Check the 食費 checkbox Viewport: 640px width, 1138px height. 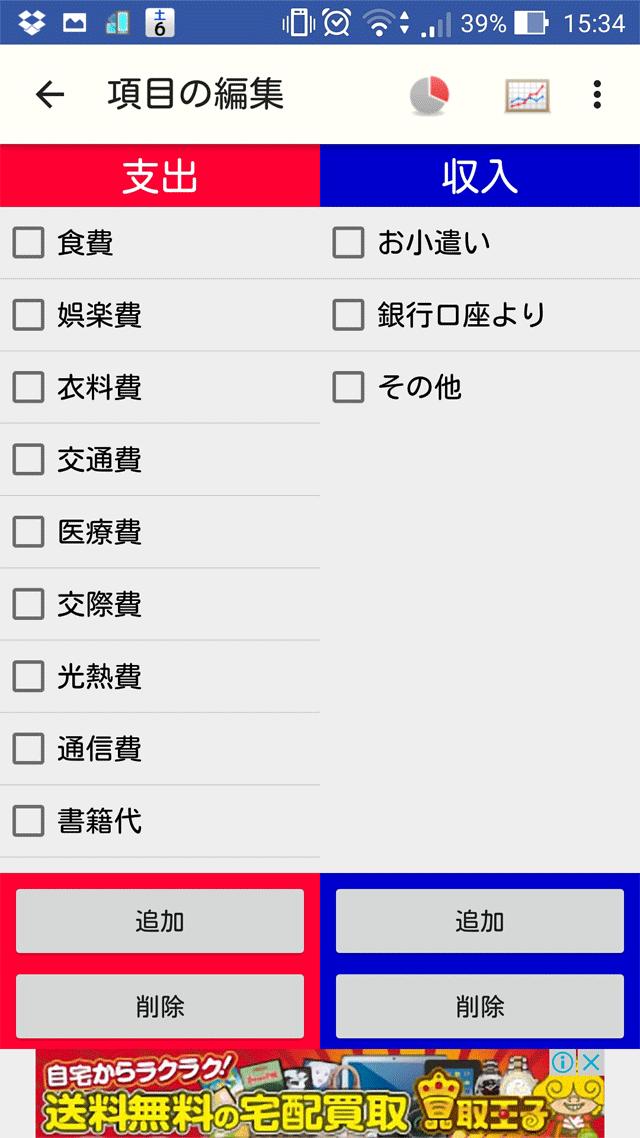click(28, 242)
